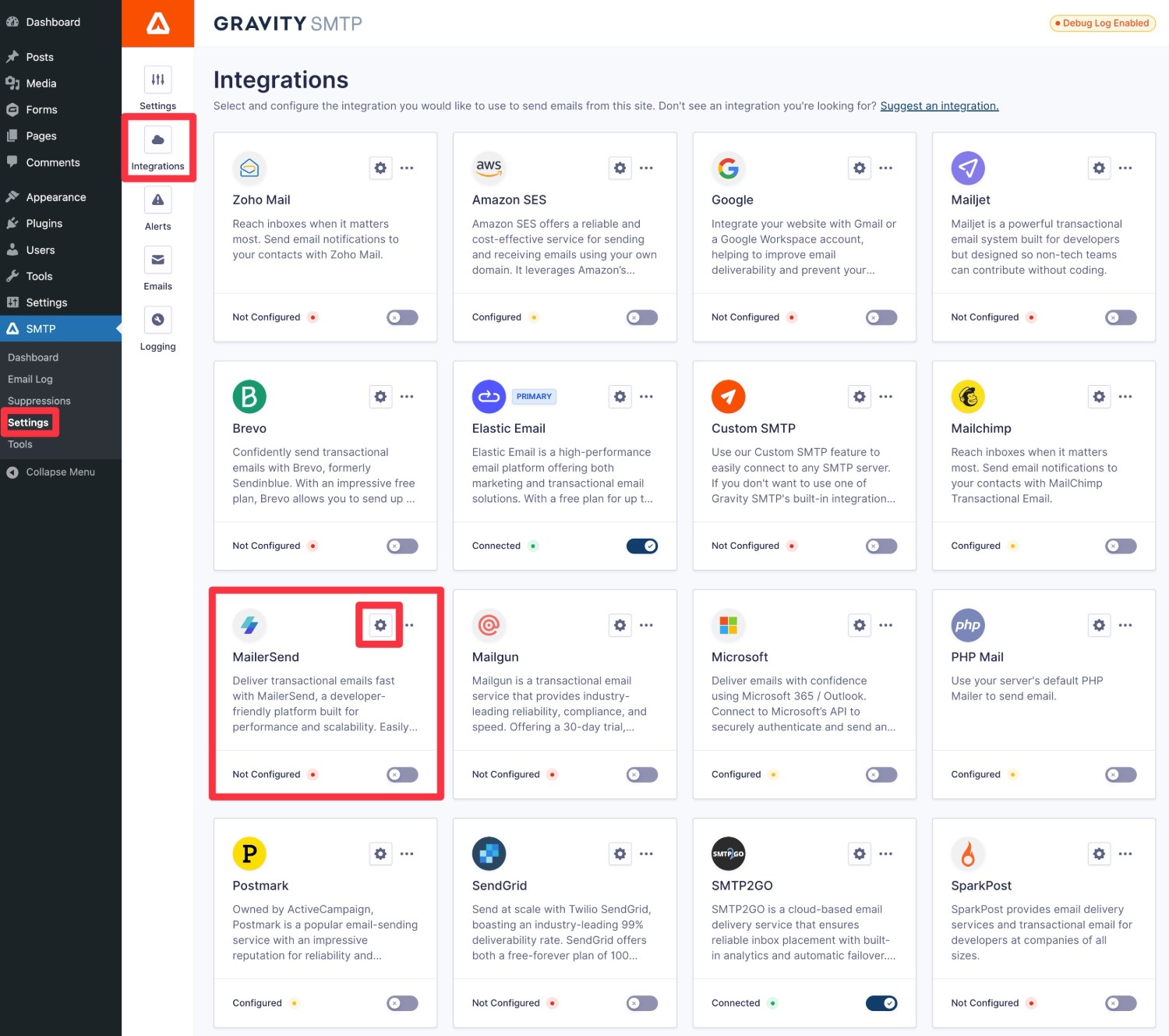
Task: Click Collapse Menu
Action: point(61,472)
